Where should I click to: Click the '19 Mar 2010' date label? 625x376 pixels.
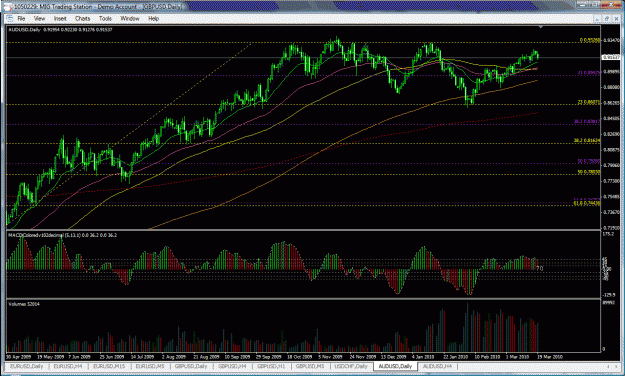click(550, 357)
